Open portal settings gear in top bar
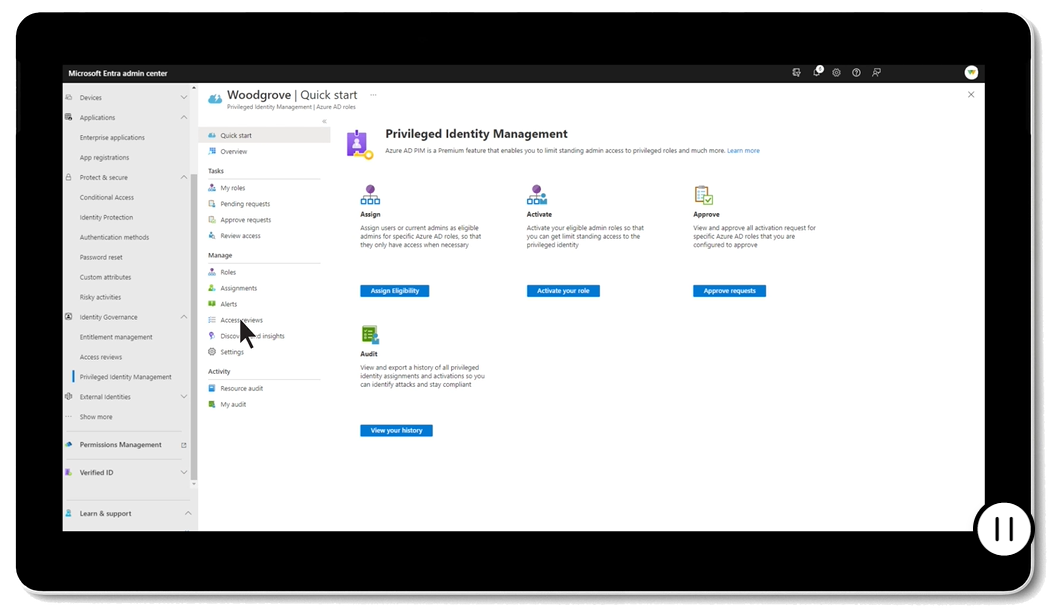 click(x=836, y=73)
